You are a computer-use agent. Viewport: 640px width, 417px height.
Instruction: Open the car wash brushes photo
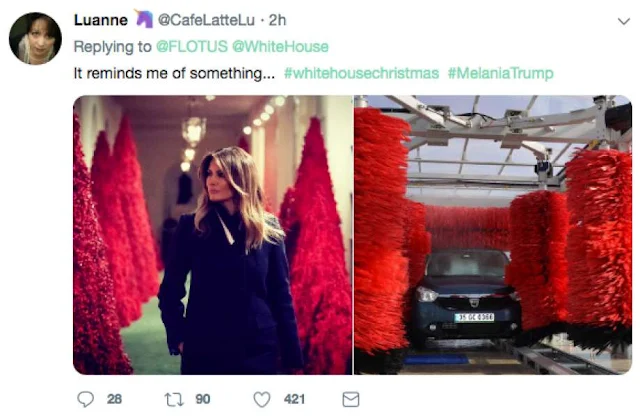coord(493,235)
